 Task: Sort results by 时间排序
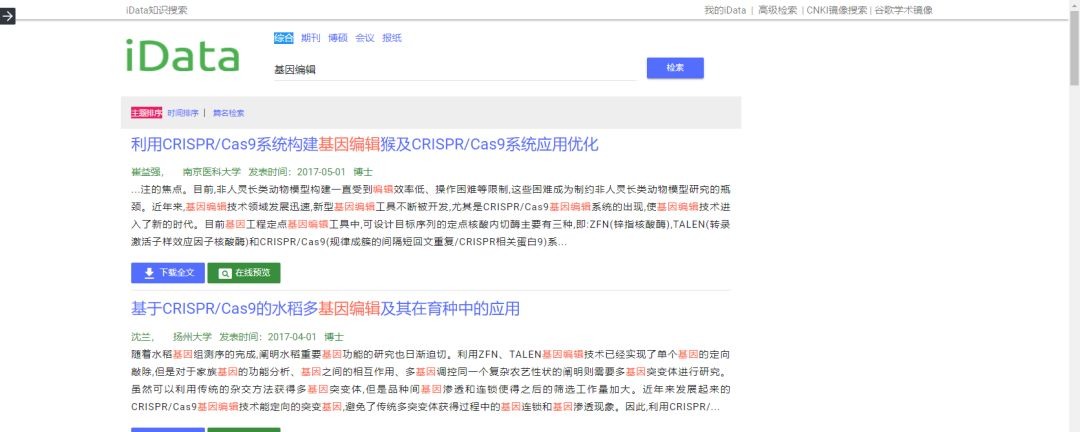click(x=183, y=113)
